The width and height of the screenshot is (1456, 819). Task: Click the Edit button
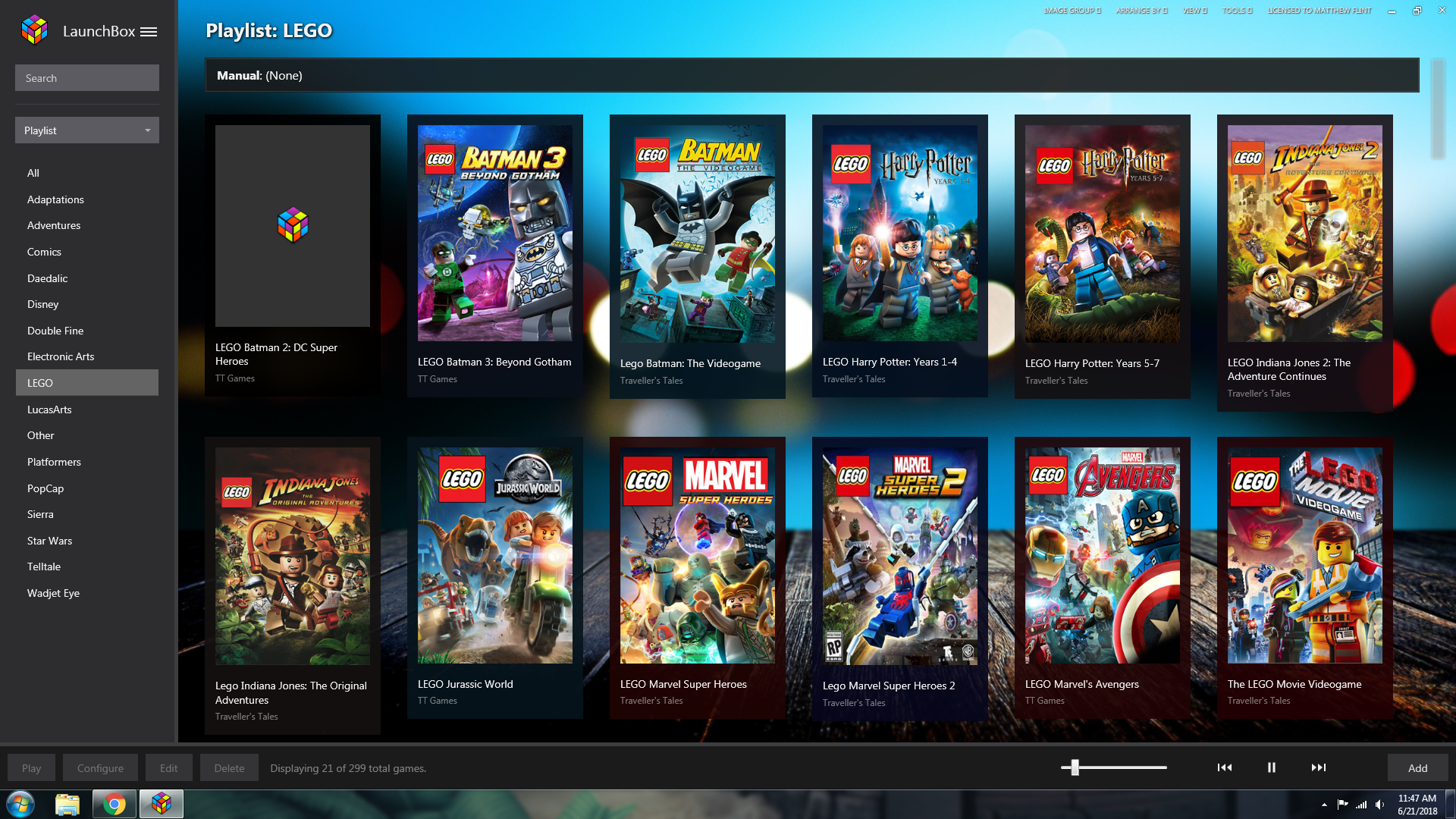(x=168, y=768)
